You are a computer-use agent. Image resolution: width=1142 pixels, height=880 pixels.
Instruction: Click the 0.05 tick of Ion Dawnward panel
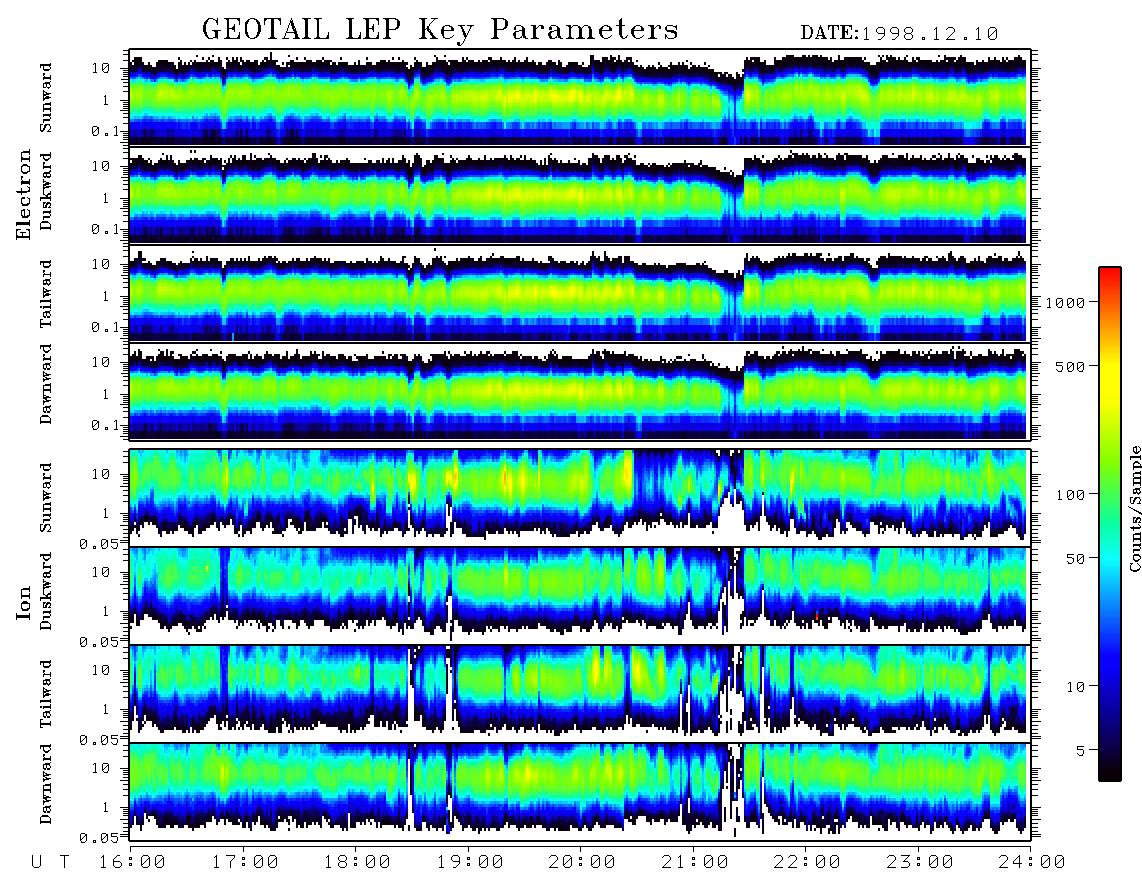[x=99, y=838]
